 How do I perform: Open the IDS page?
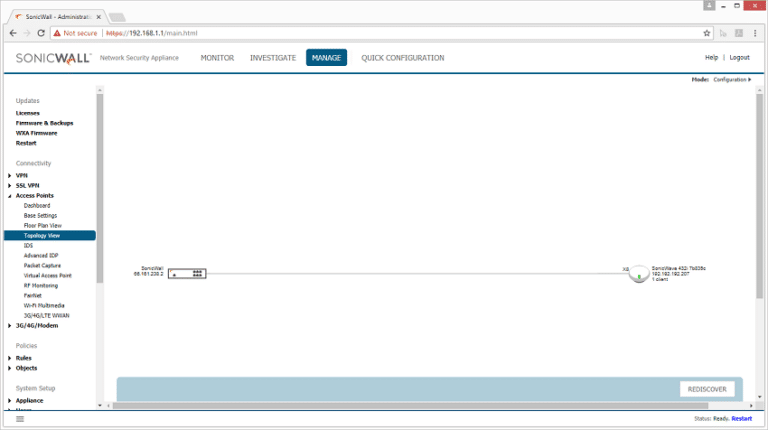tap(28, 245)
